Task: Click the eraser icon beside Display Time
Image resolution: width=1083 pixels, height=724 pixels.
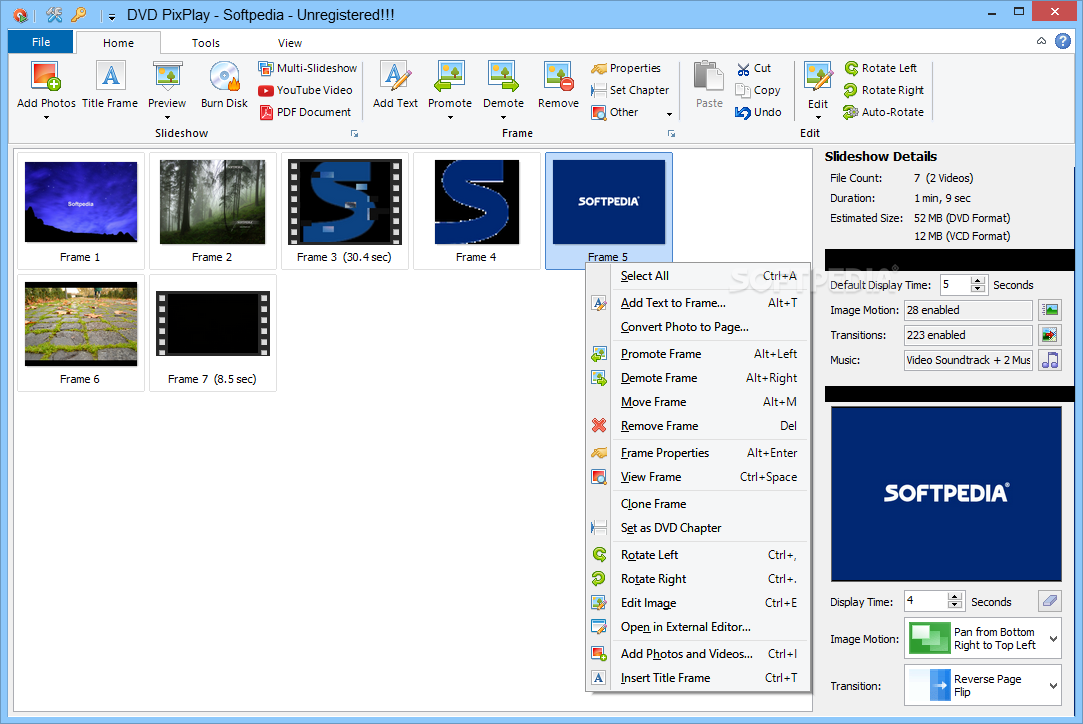Action: (1050, 601)
